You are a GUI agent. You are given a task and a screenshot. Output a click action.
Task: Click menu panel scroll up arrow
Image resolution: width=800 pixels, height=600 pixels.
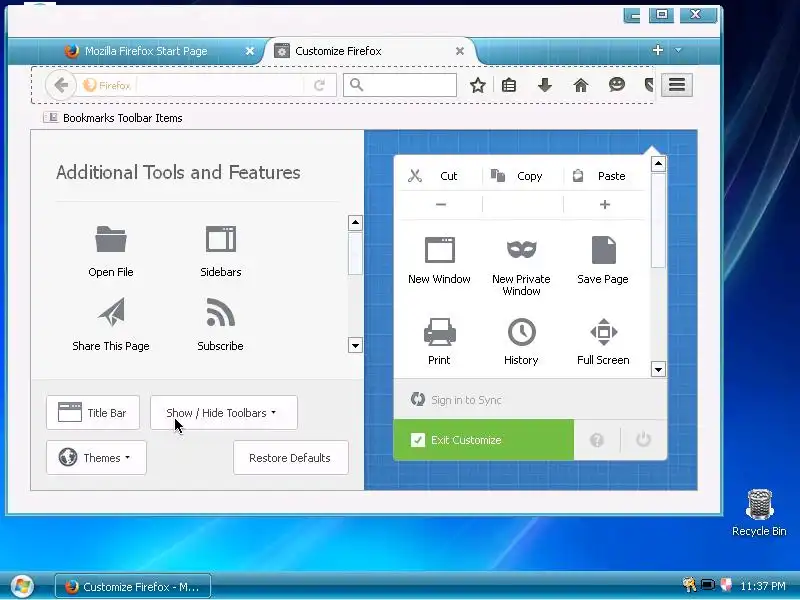658,164
